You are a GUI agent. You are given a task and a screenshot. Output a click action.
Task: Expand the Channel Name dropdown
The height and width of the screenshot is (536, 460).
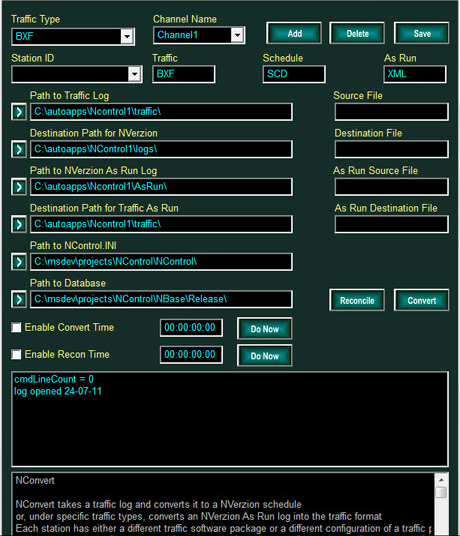click(237, 35)
